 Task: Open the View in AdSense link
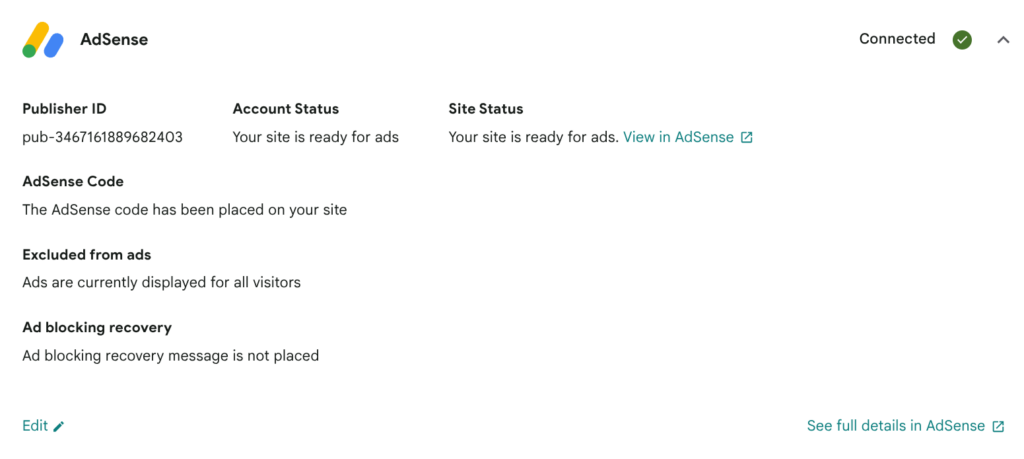click(679, 137)
